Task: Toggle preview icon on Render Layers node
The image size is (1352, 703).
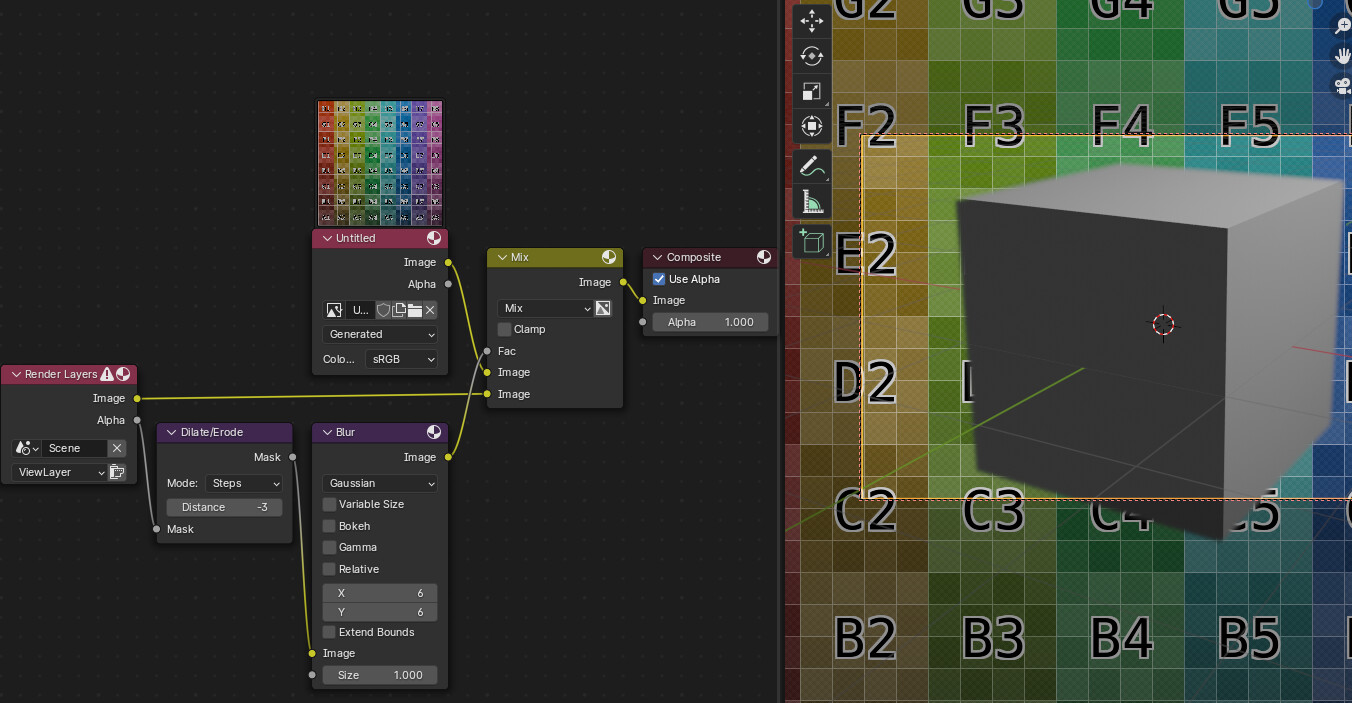Action: (123, 374)
